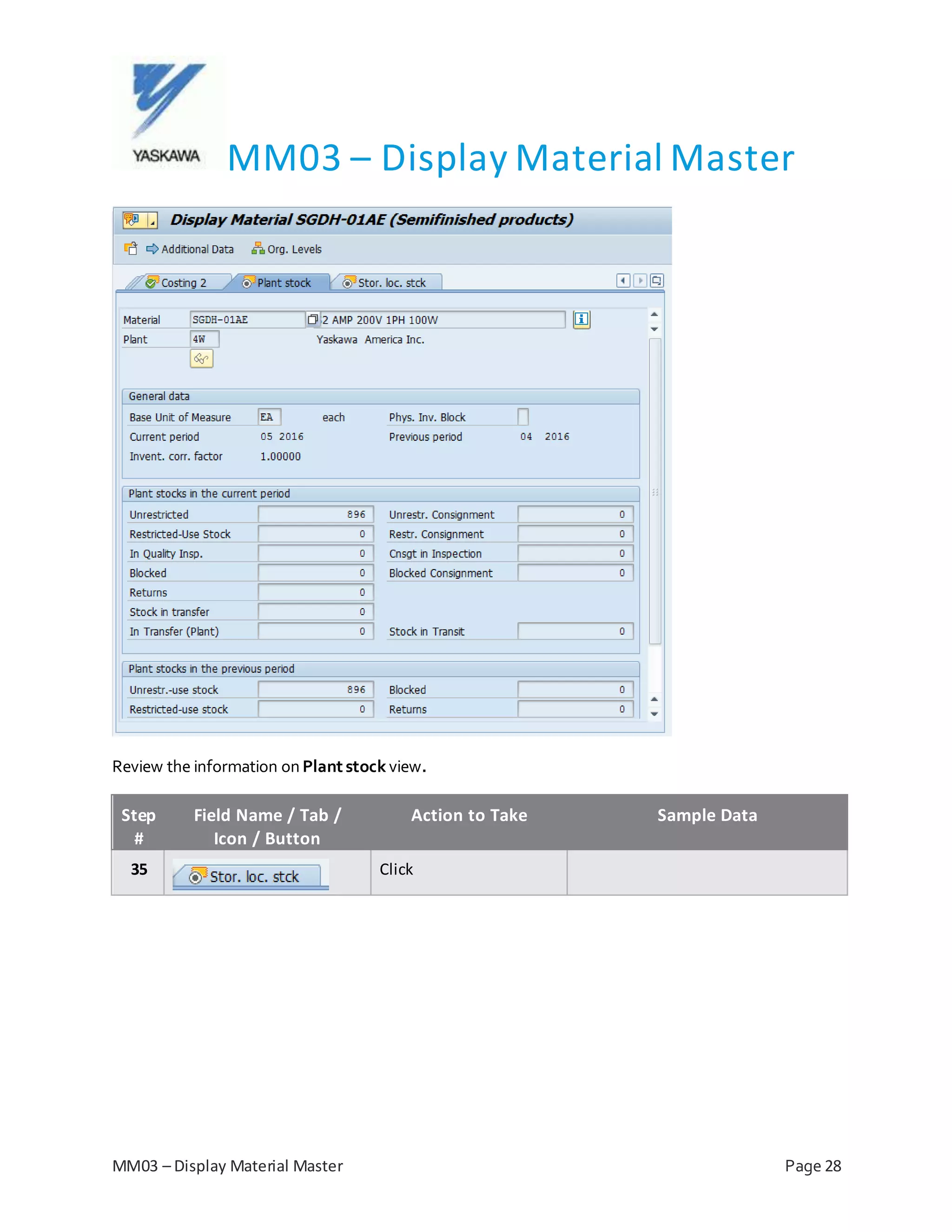Open the tab list icon
This screenshot has height=1232, width=952.
pyautogui.click(x=657, y=281)
